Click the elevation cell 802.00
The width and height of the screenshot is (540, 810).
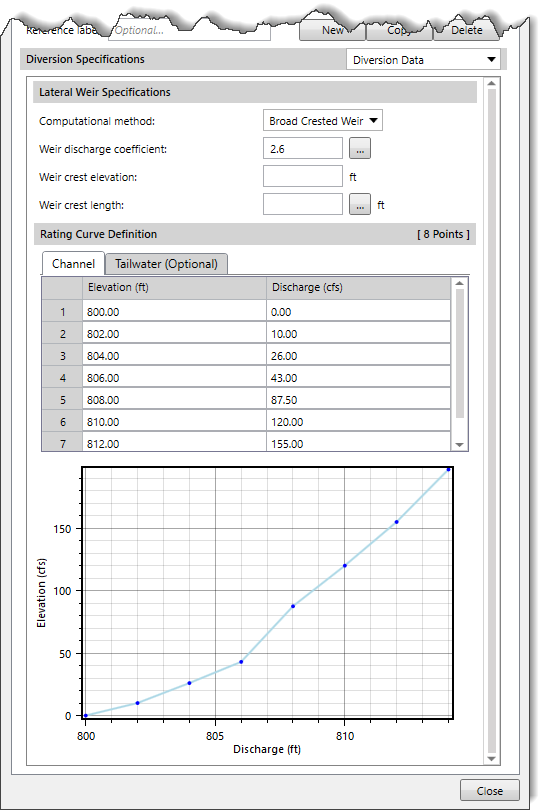(x=174, y=334)
